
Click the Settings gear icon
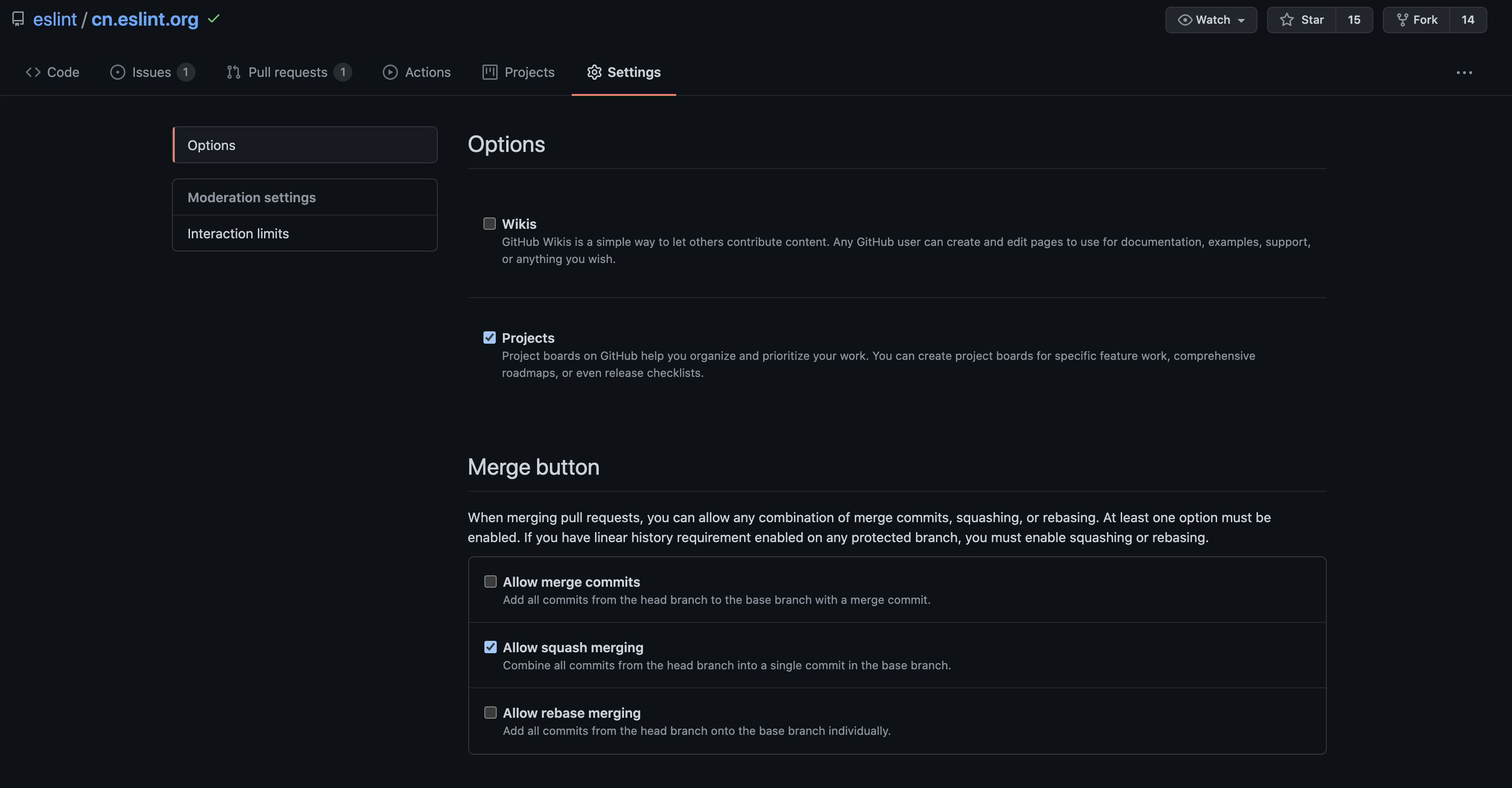[594, 72]
